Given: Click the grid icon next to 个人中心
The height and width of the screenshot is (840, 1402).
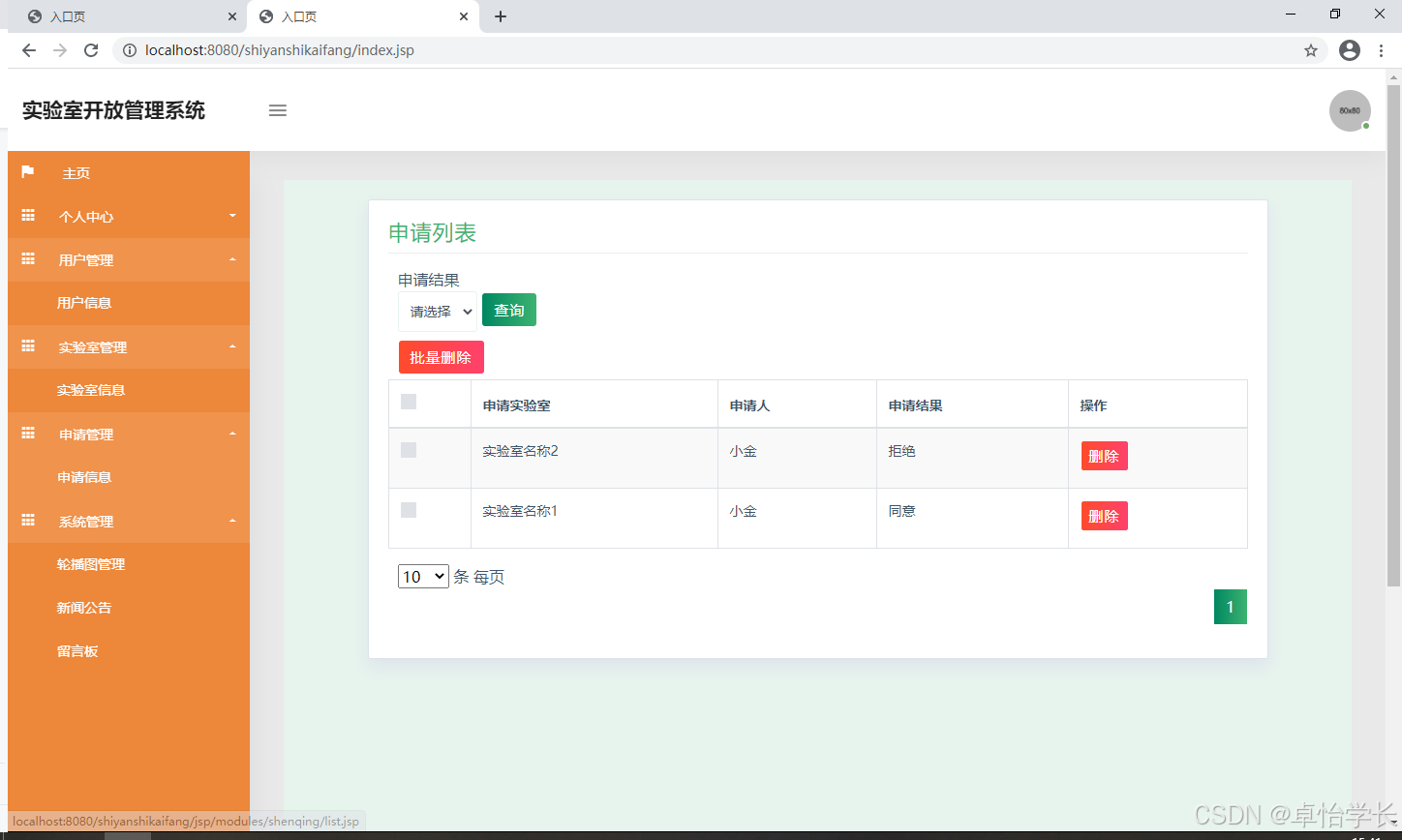Looking at the screenshot, I should coord(28,216).
